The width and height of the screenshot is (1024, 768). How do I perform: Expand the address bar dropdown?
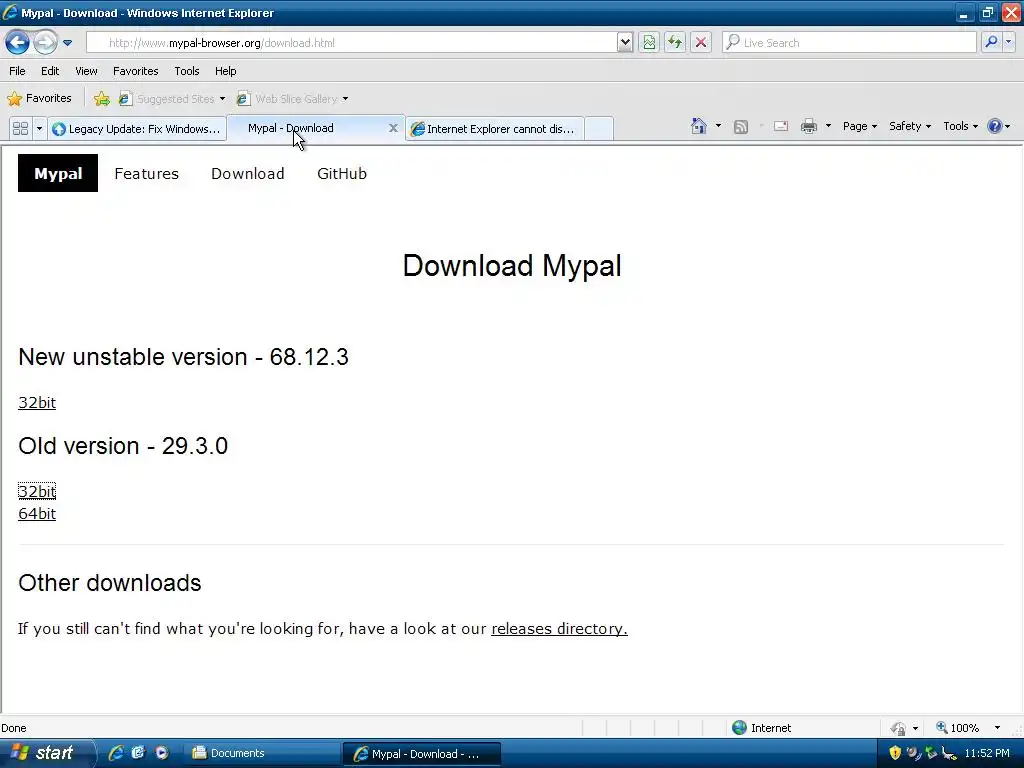pyautogui.click(x=625, y=43)
